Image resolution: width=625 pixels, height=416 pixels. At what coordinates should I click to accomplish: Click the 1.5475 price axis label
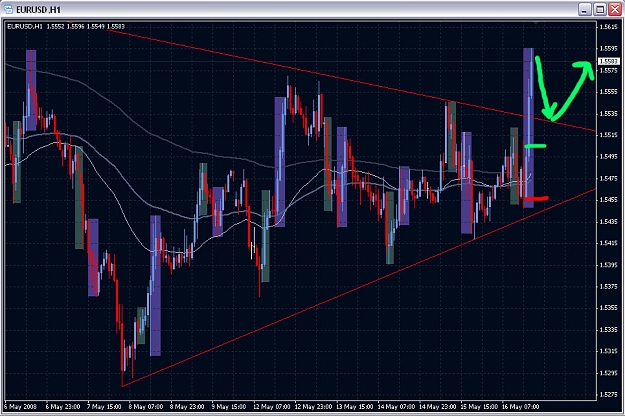pyautogui.click(x=609, y=178)
